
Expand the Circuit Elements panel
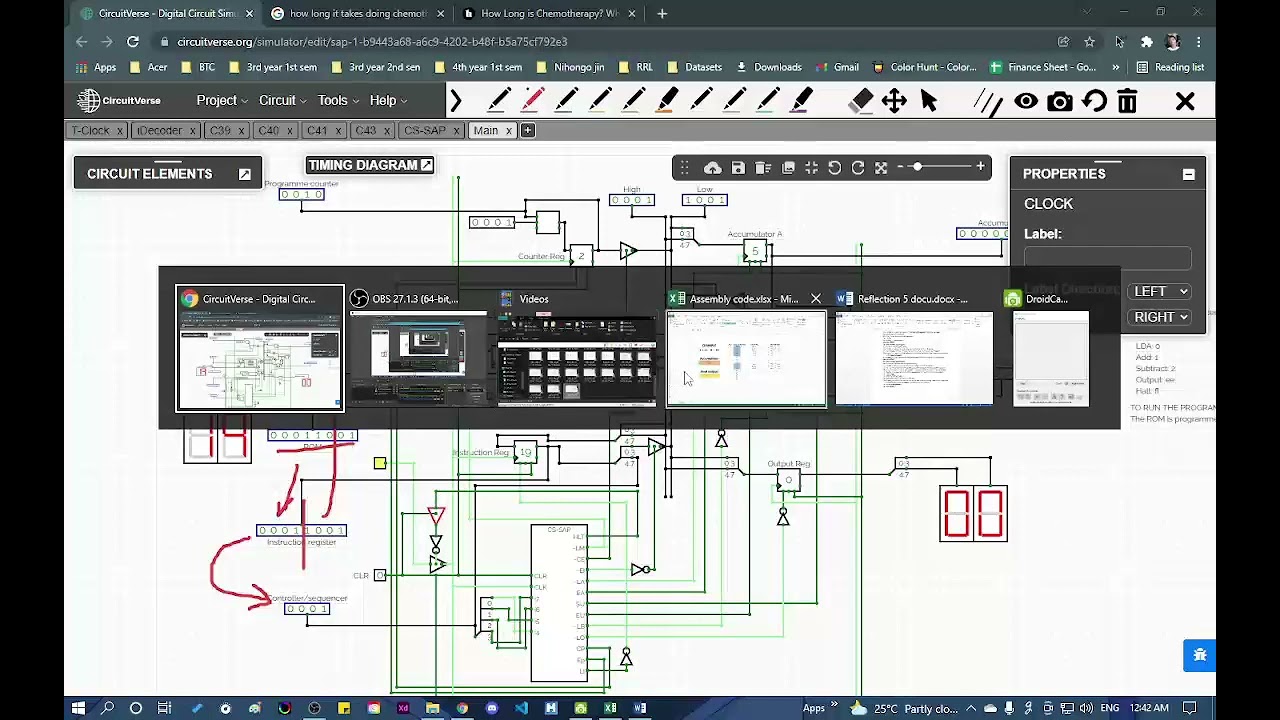244,174
